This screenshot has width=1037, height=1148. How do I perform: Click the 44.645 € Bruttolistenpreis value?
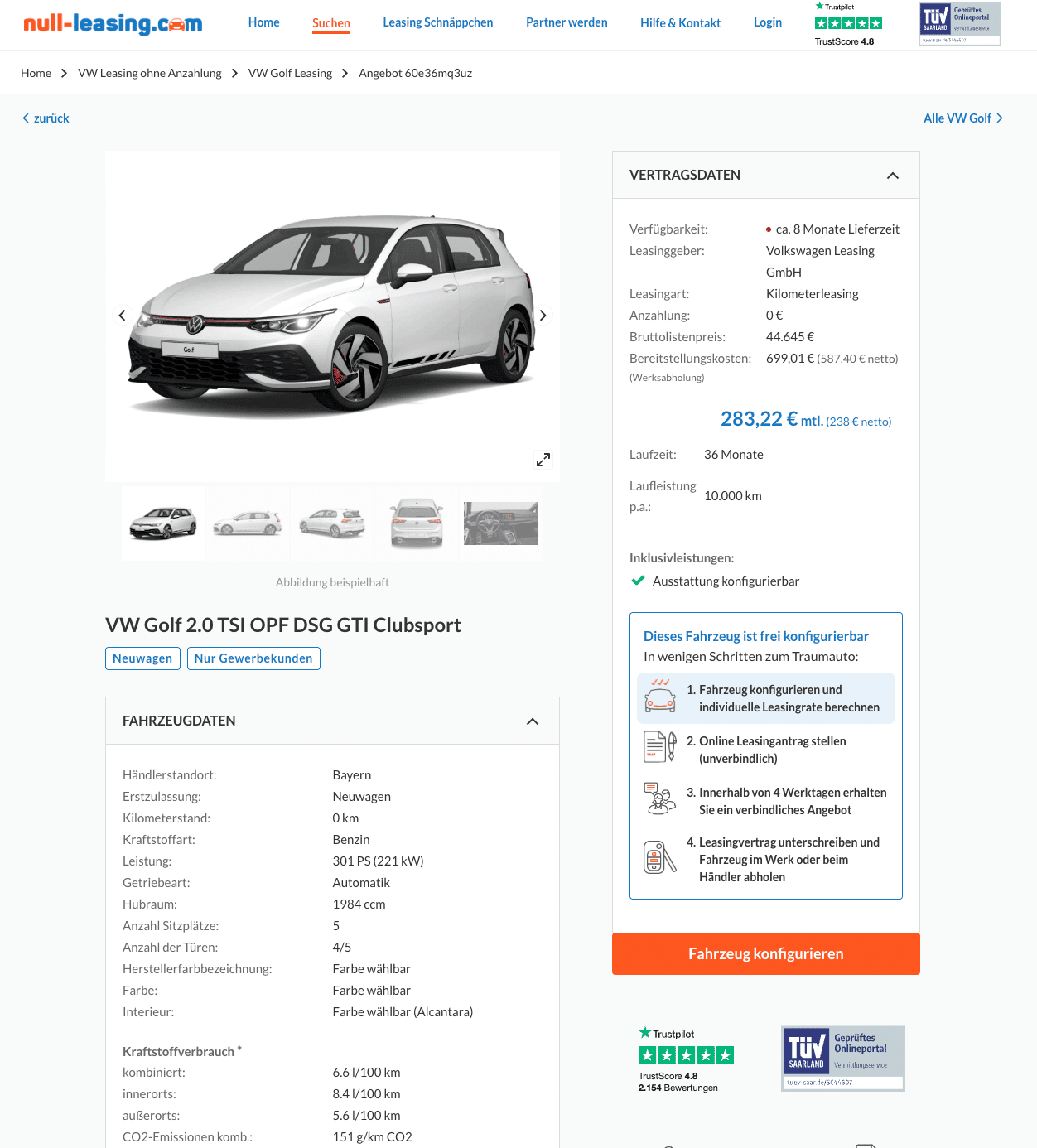[x=790, y=337]
